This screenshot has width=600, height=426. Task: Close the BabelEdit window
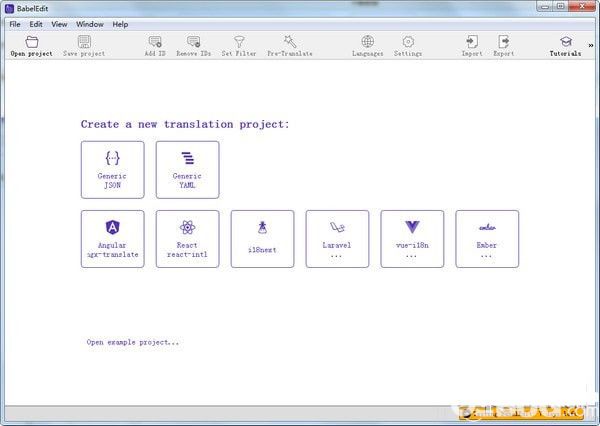[x=582, y=7]
